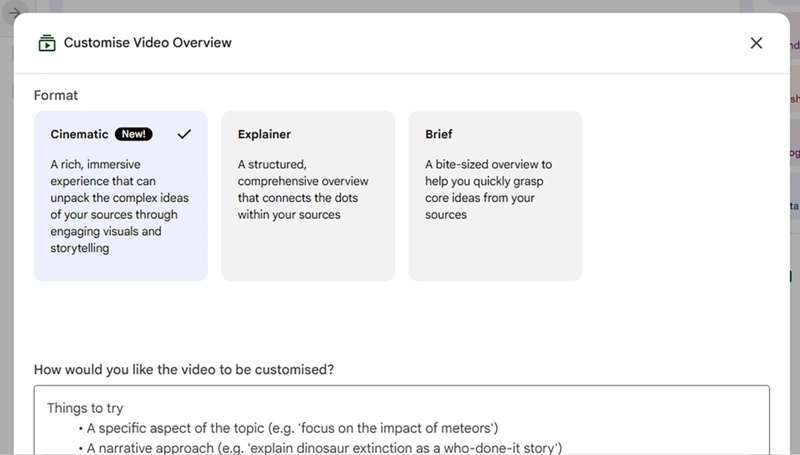Click the 'Explainer' heading text
The image size is (800, 455).
264,134
